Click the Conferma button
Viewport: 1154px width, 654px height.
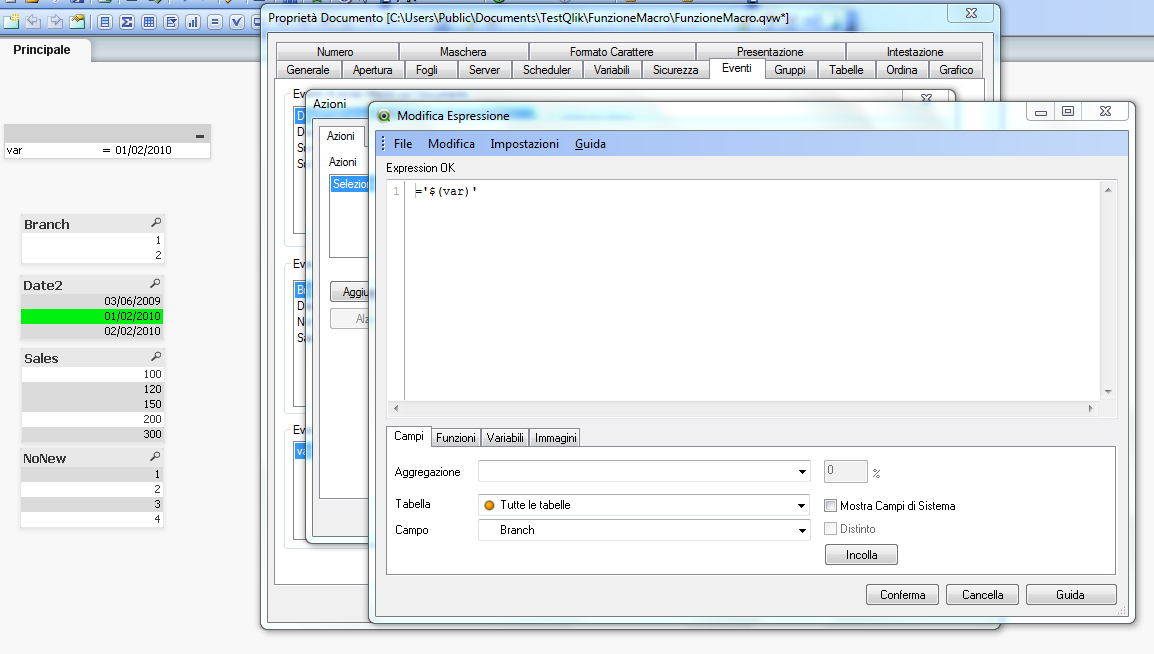coord(902,594)
